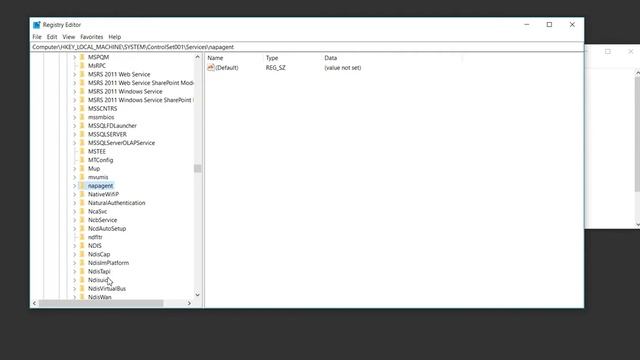Click horizontal scrollbar left arrow
This screenshot has height=360, width=640.
pyautogui.click(x=34, y=303)
